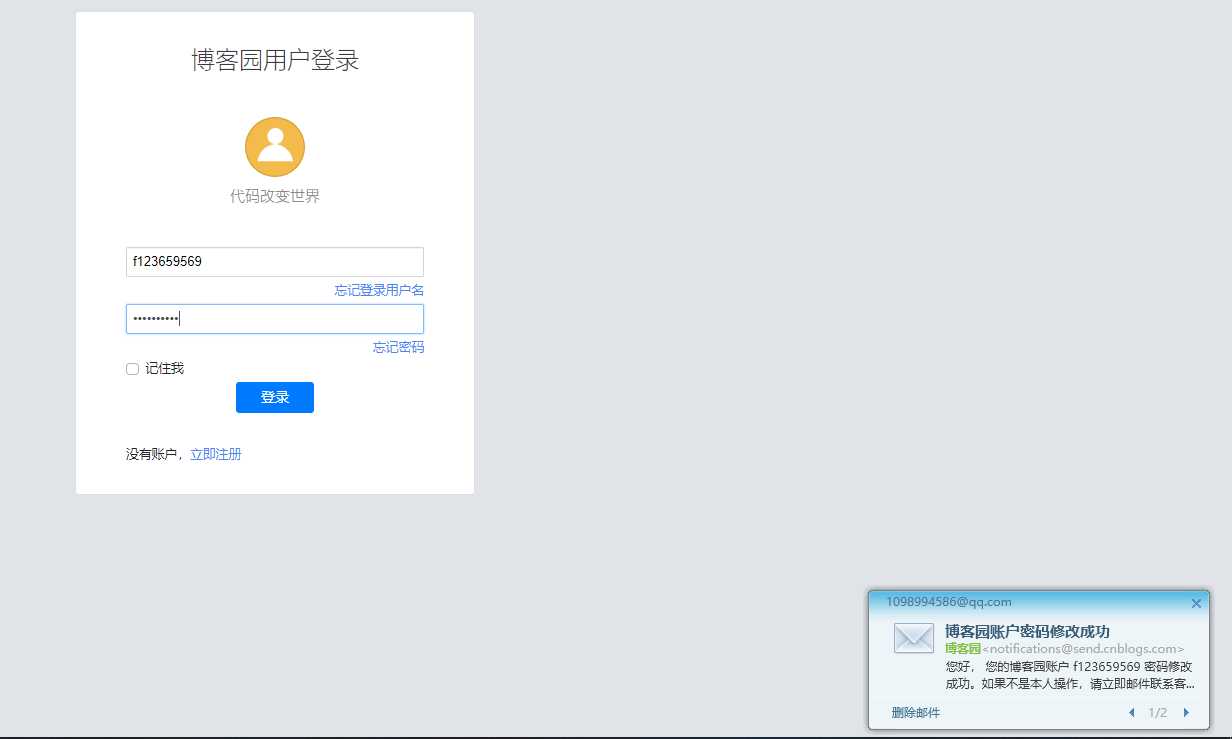Image resolution: width=1232 pixels, height=739 pixels.
Task: Open the 忘记登录用户名 link
Action: (x=379, y=290)
